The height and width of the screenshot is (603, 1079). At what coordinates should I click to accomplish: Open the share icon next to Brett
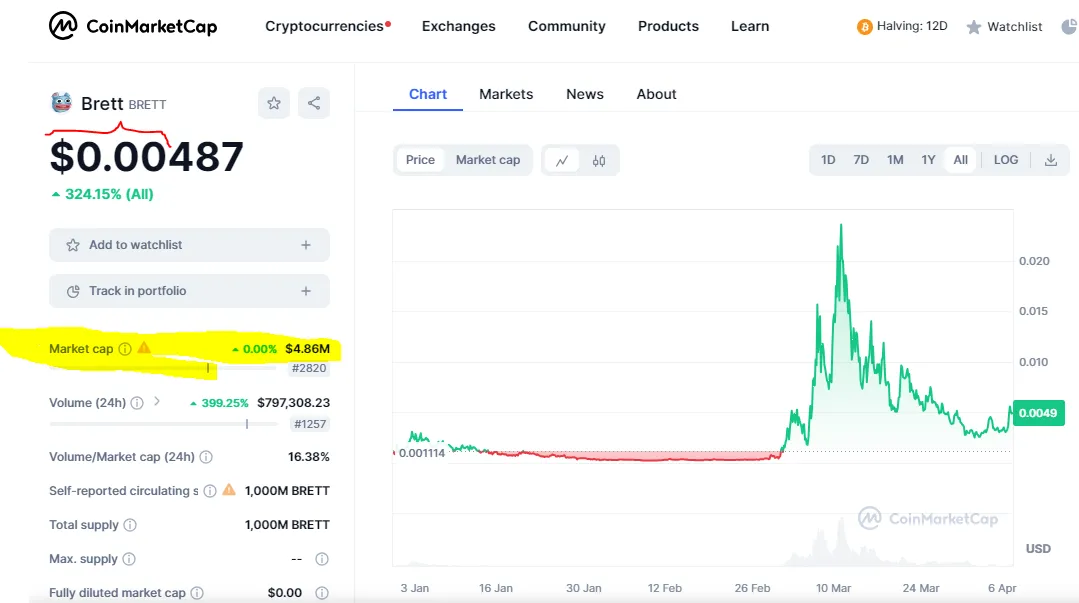click(314, 103)
